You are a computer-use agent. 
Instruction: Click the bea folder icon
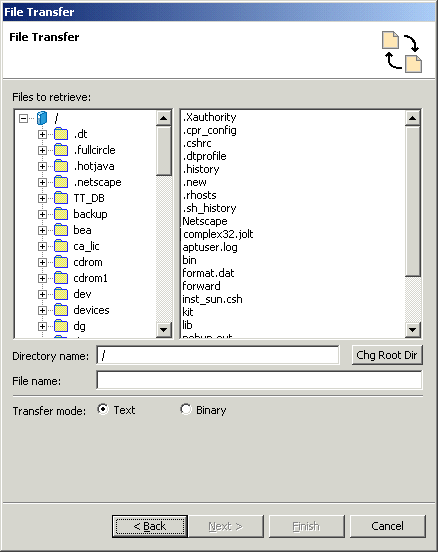(61, 230)
